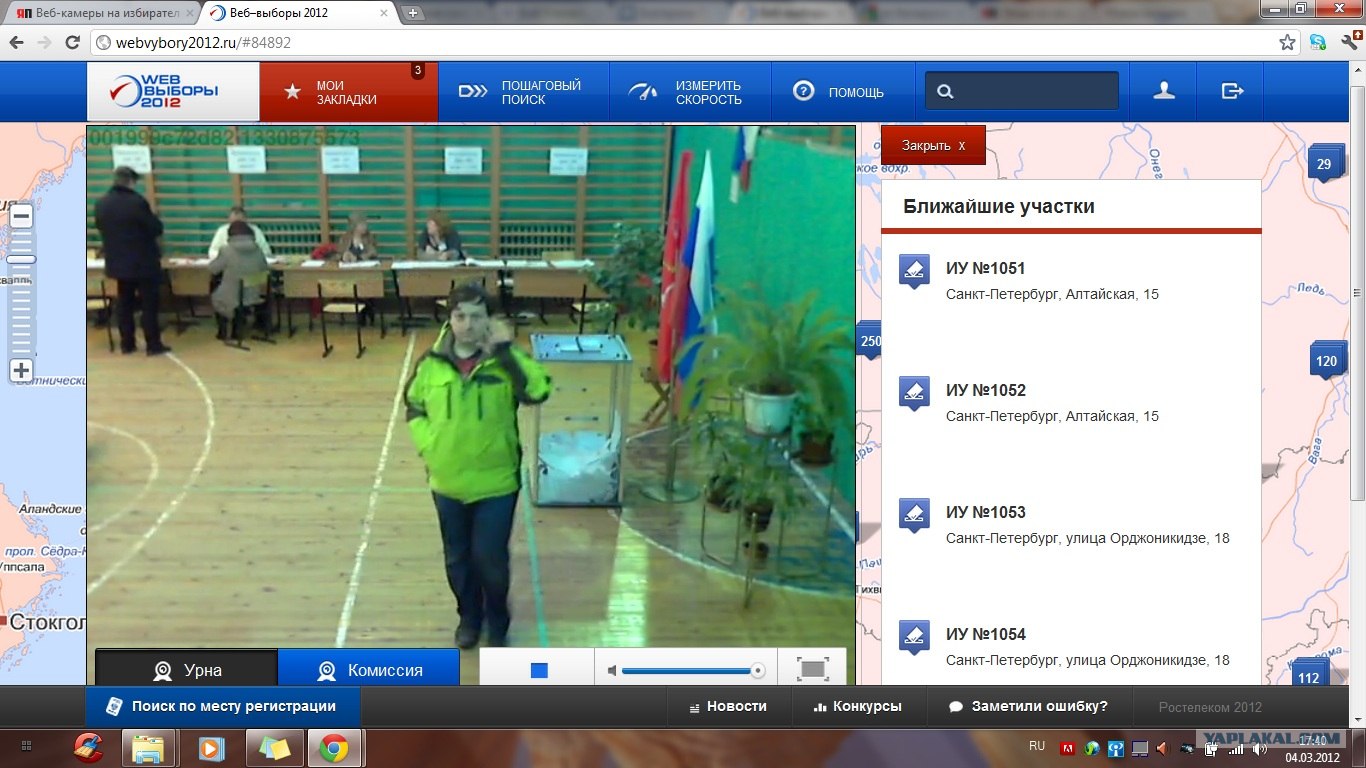
Task: Bookmark this page with the star icon
Action: tap(1287, 43)
